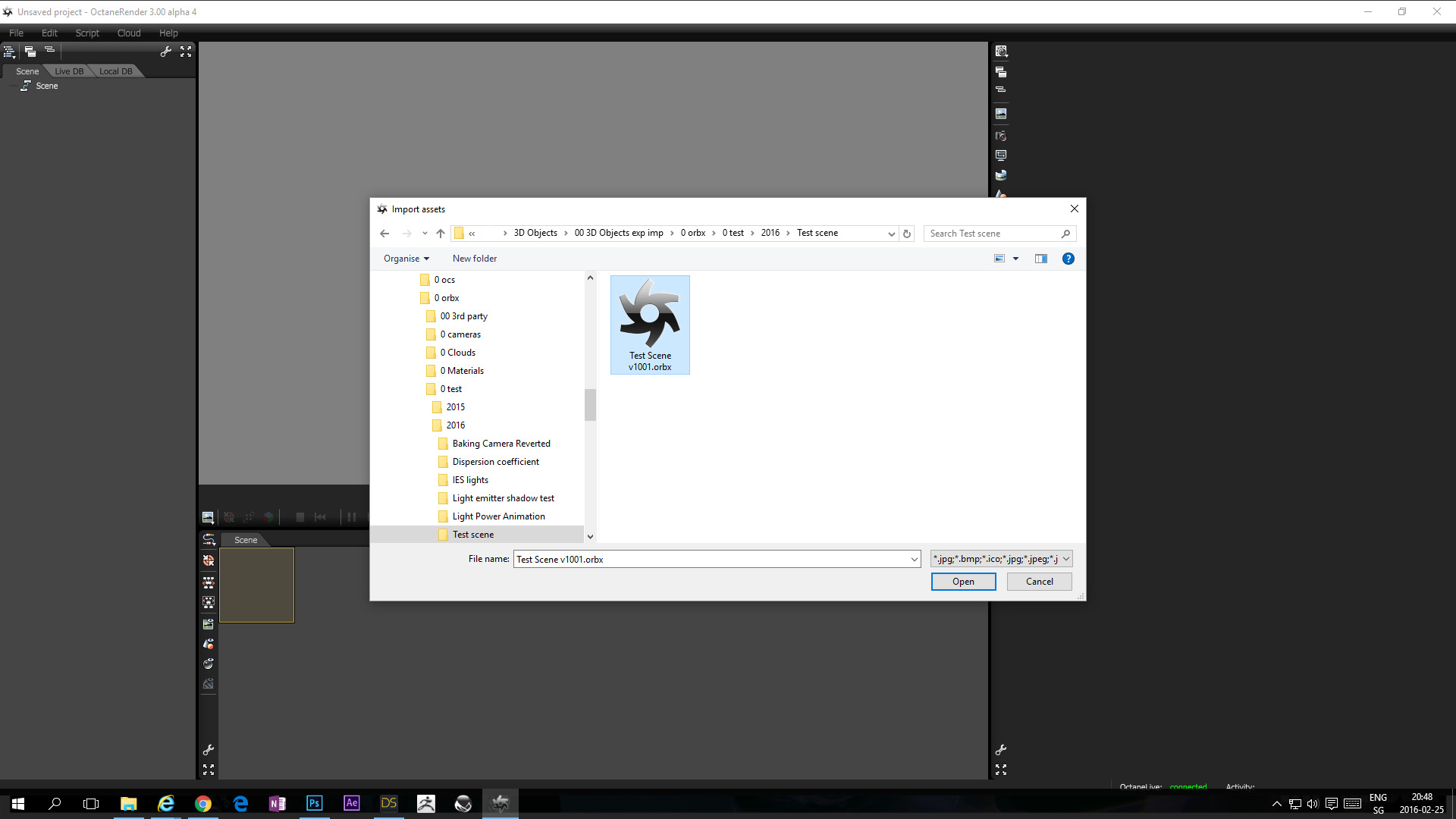This screenshot has height=819, width=1456.
Task: Click the pause render button
Action: click(x=351, y=517)
